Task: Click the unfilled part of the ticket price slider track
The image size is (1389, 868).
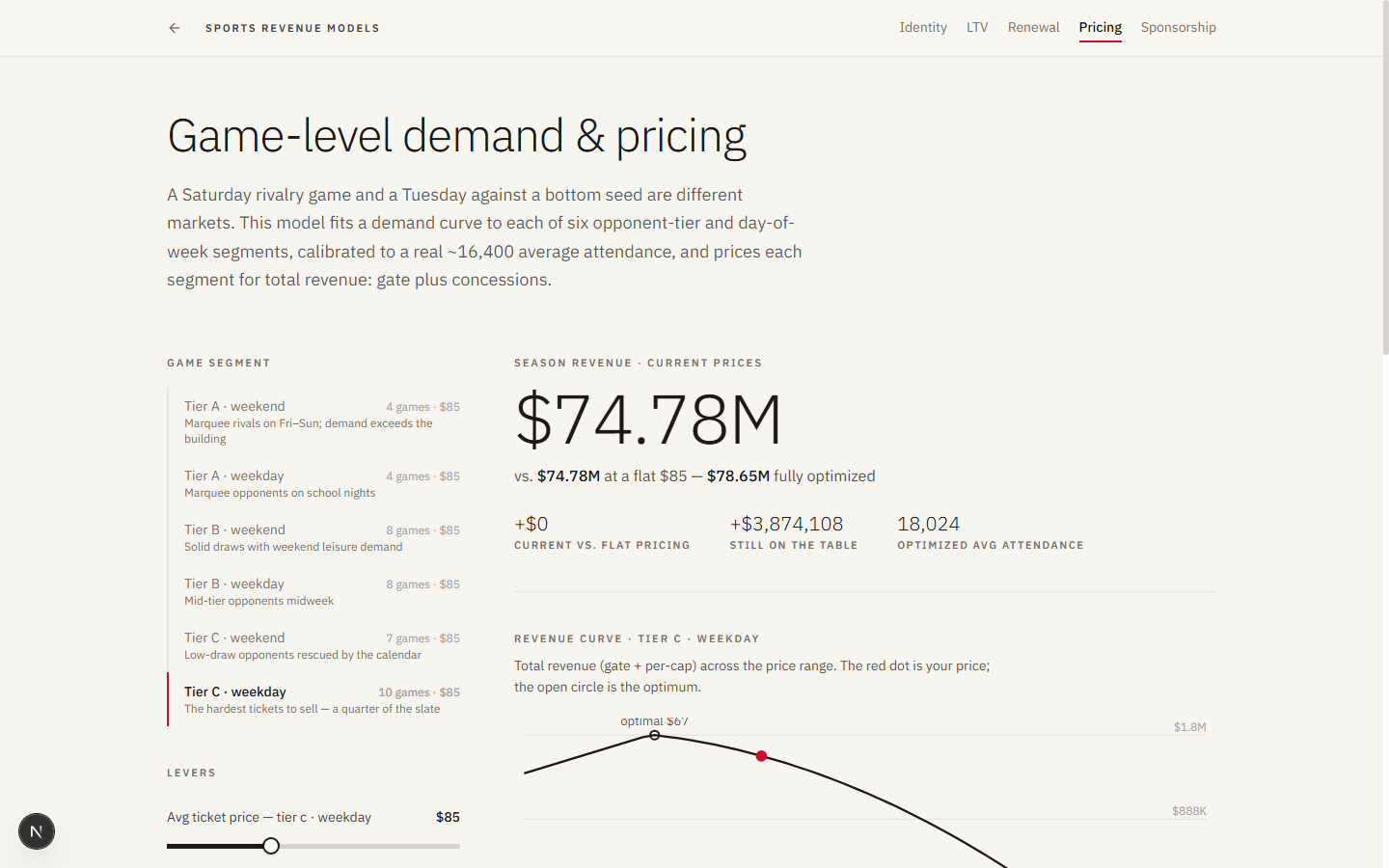Action: coord(369,846)
